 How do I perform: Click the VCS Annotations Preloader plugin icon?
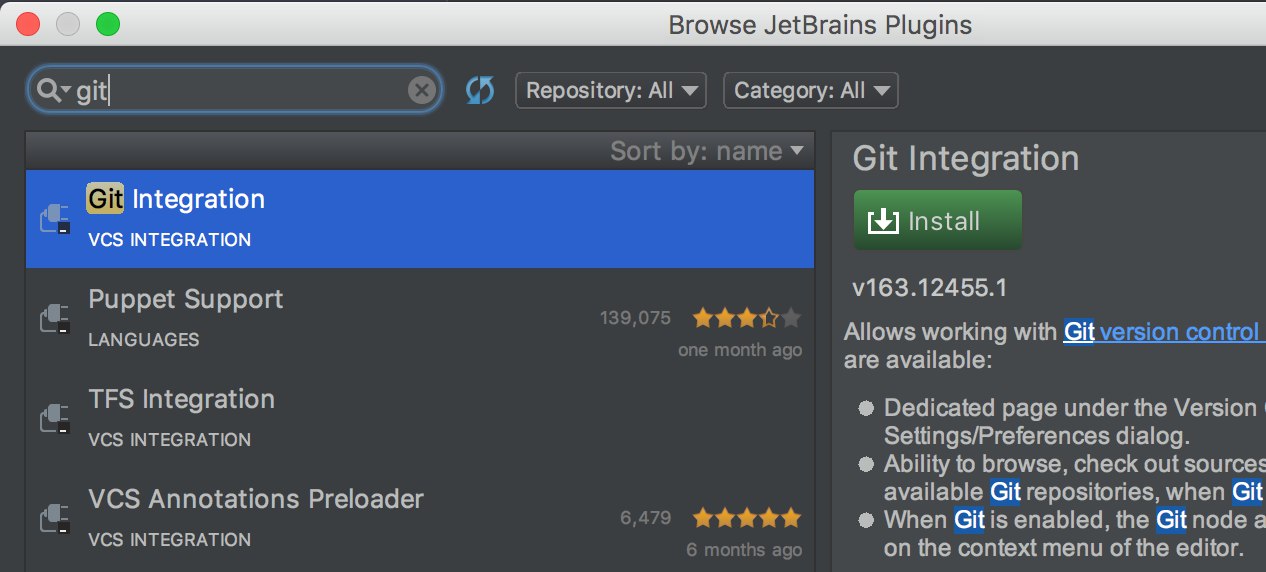tap(54, 518)
